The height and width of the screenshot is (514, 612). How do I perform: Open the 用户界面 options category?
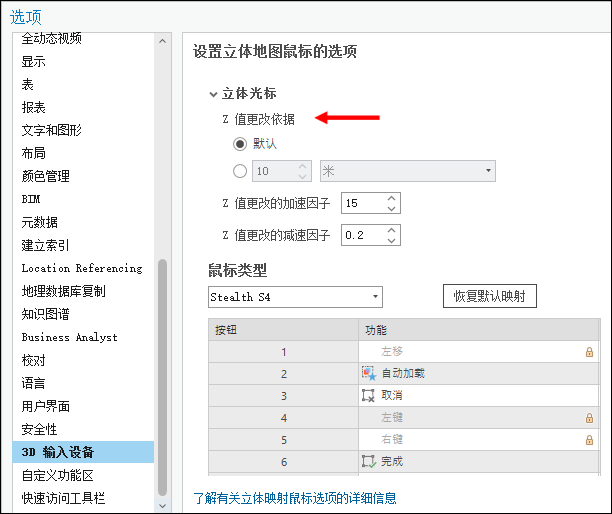point(46,406)
